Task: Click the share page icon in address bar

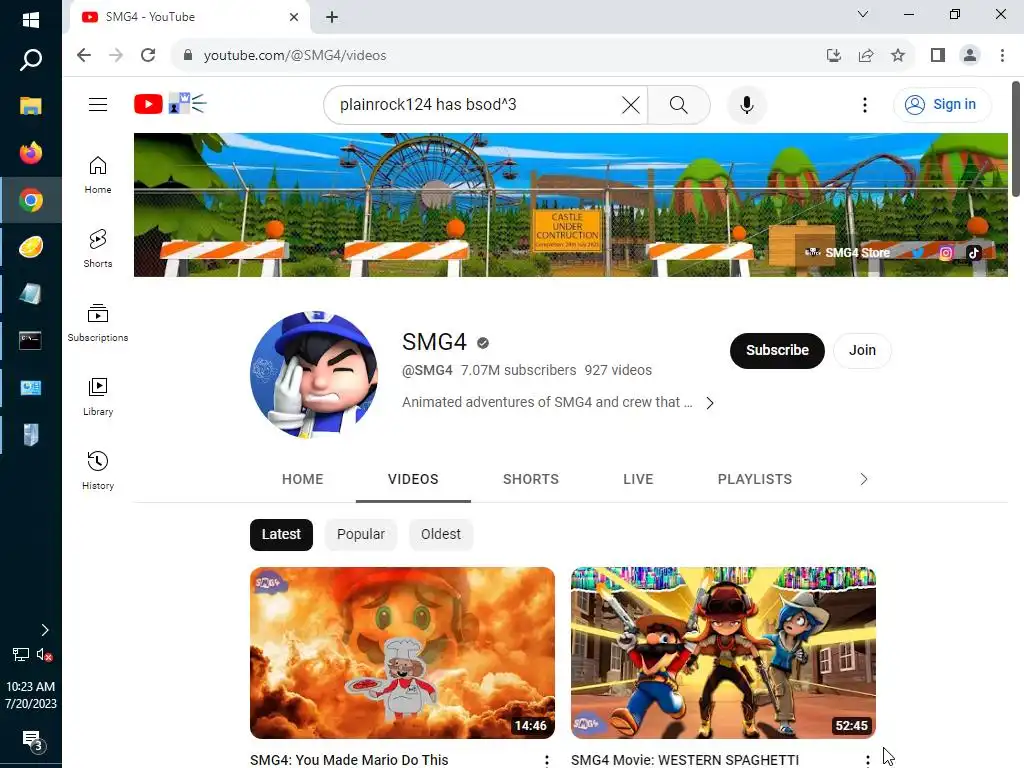Action: coord(866,56)
